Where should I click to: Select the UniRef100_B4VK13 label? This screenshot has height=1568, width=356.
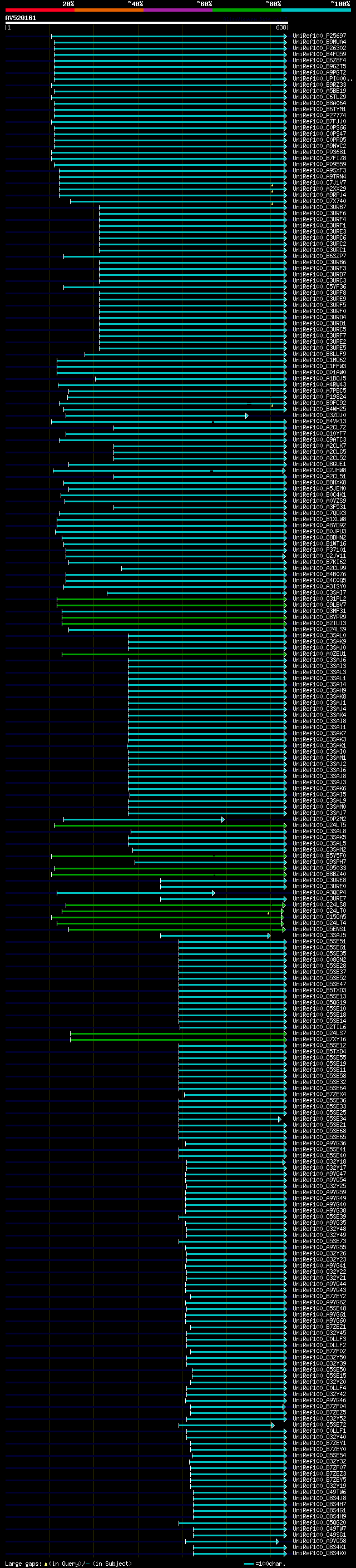pos(319,422)
